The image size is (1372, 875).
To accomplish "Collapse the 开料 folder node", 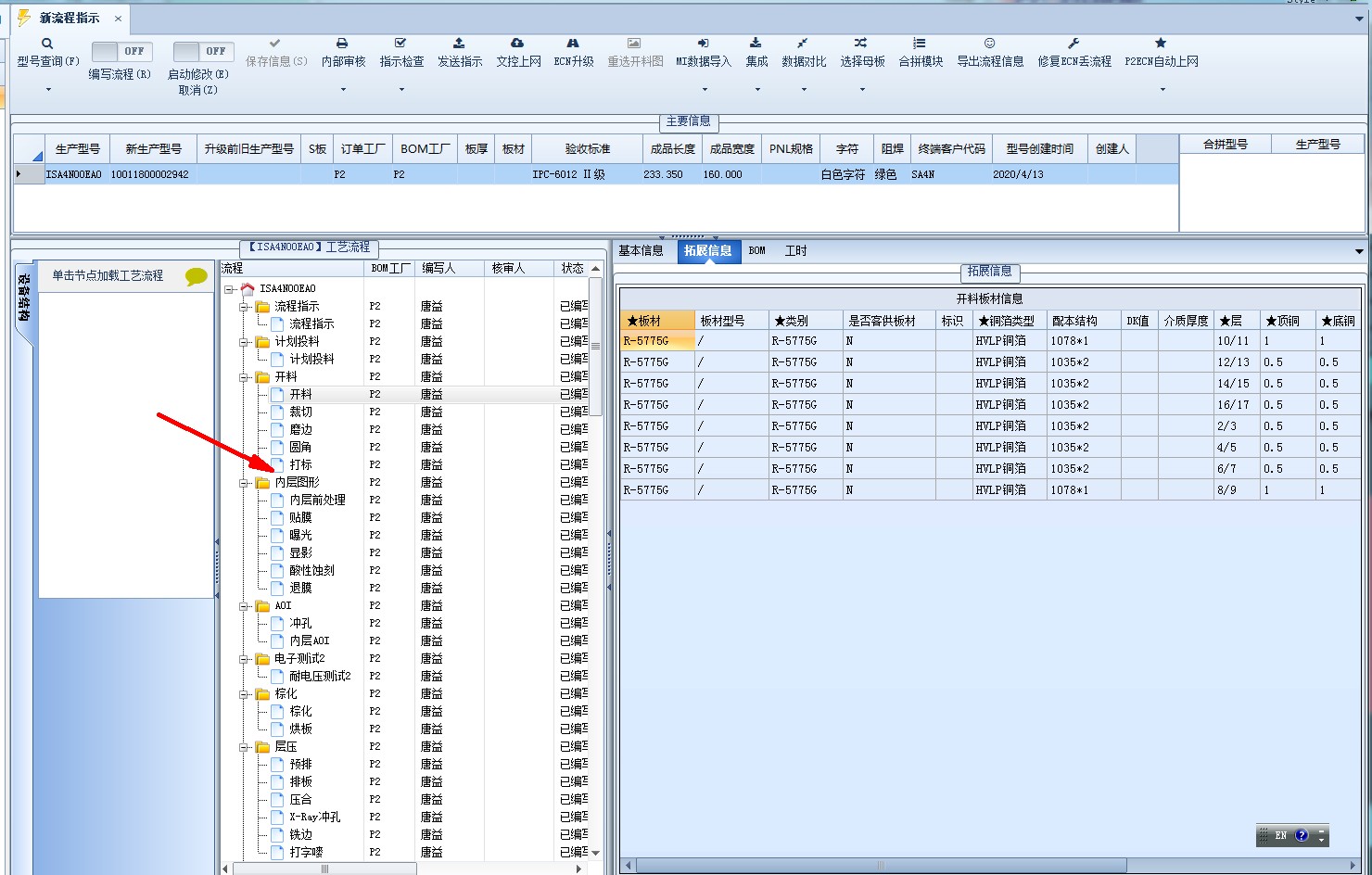I will tap(245, 377).
